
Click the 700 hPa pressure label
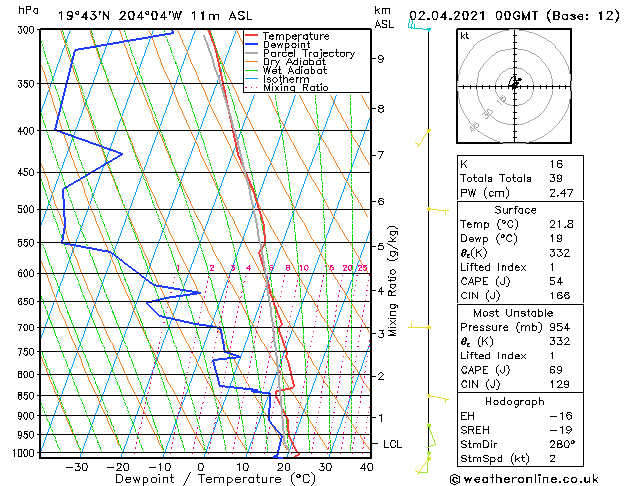tap(28, 328)
